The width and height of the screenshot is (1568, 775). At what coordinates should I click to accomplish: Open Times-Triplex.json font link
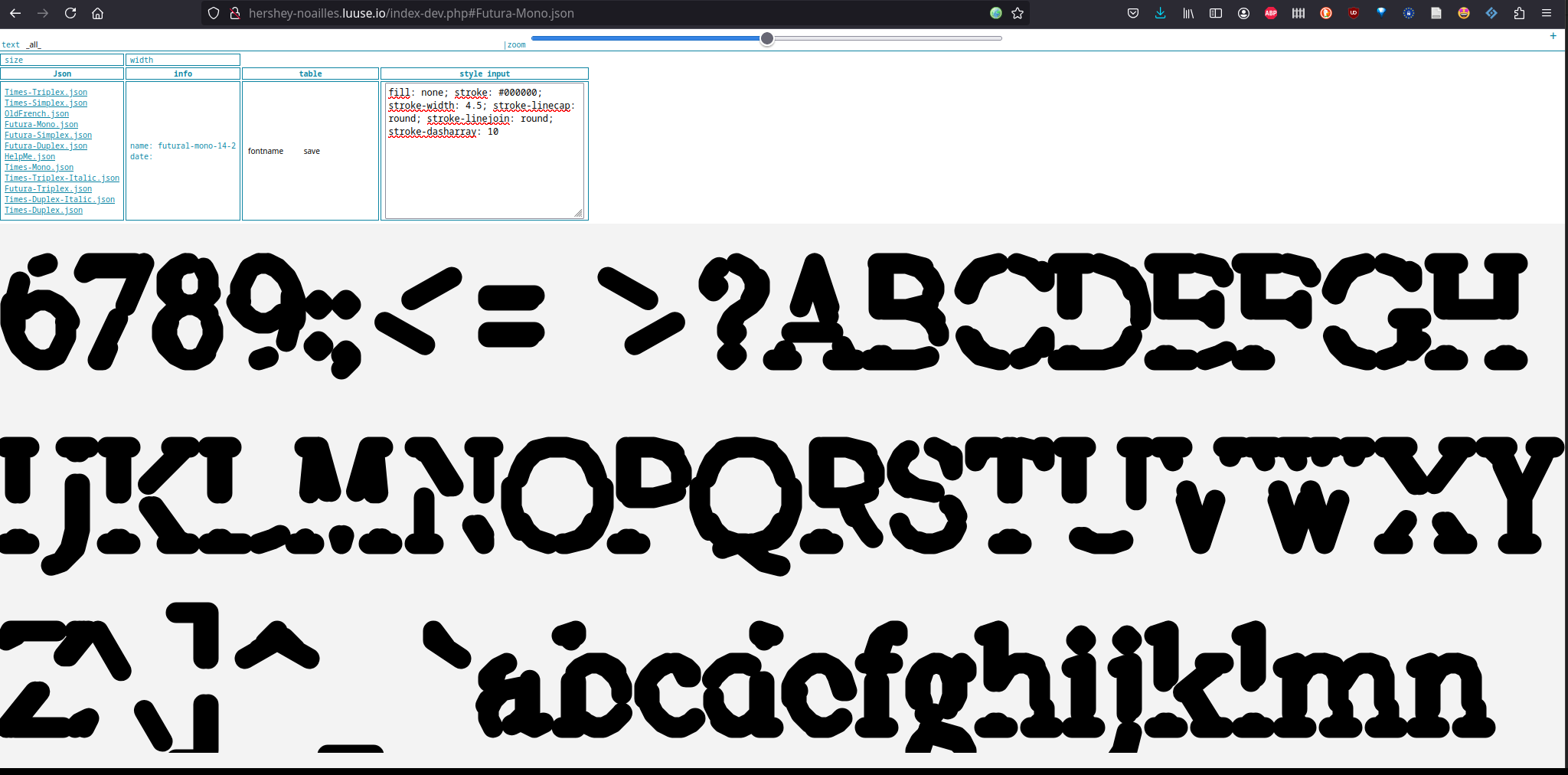[x=46, y=92]
